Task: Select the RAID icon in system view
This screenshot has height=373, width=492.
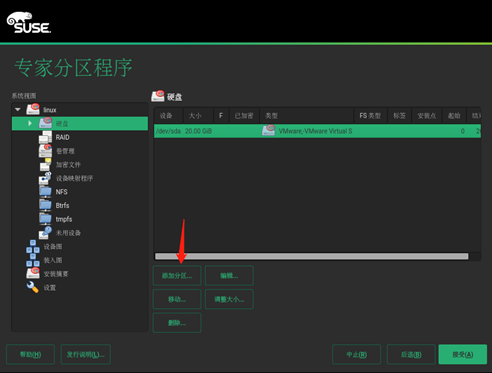Action: pyautogui.click(x=45, y=137)
